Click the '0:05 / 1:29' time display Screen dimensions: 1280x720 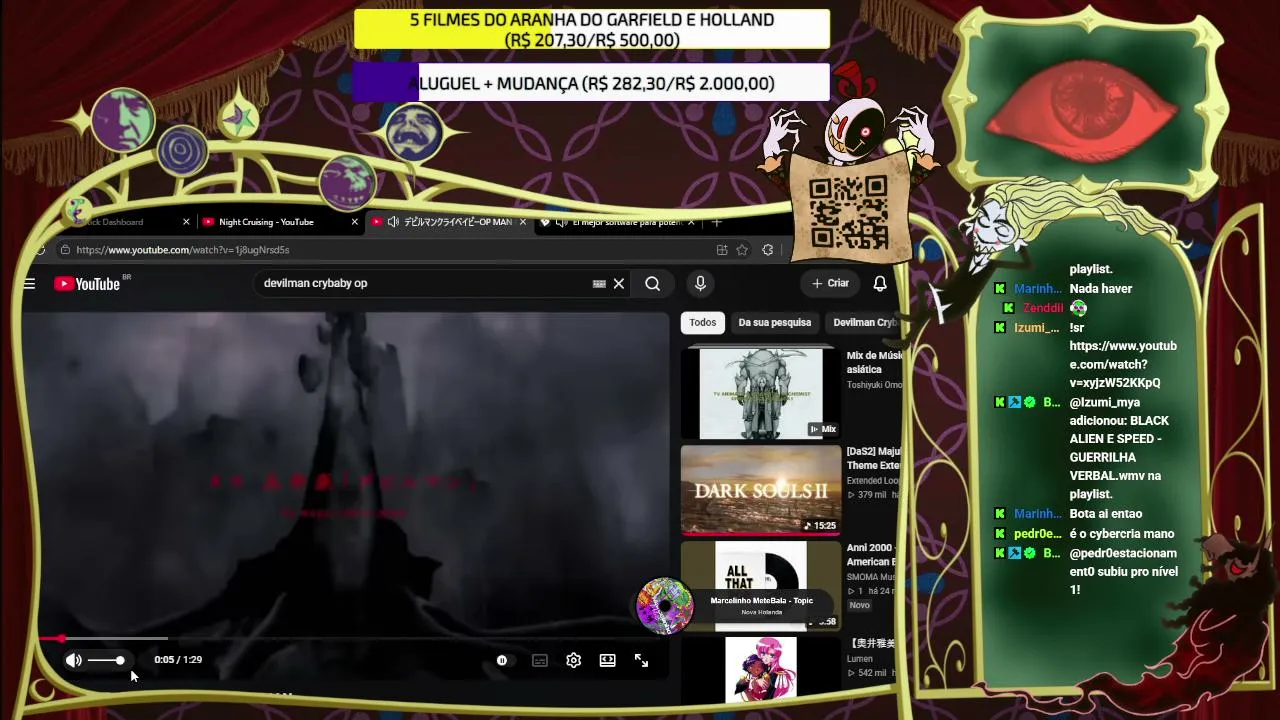pos(178,660)
